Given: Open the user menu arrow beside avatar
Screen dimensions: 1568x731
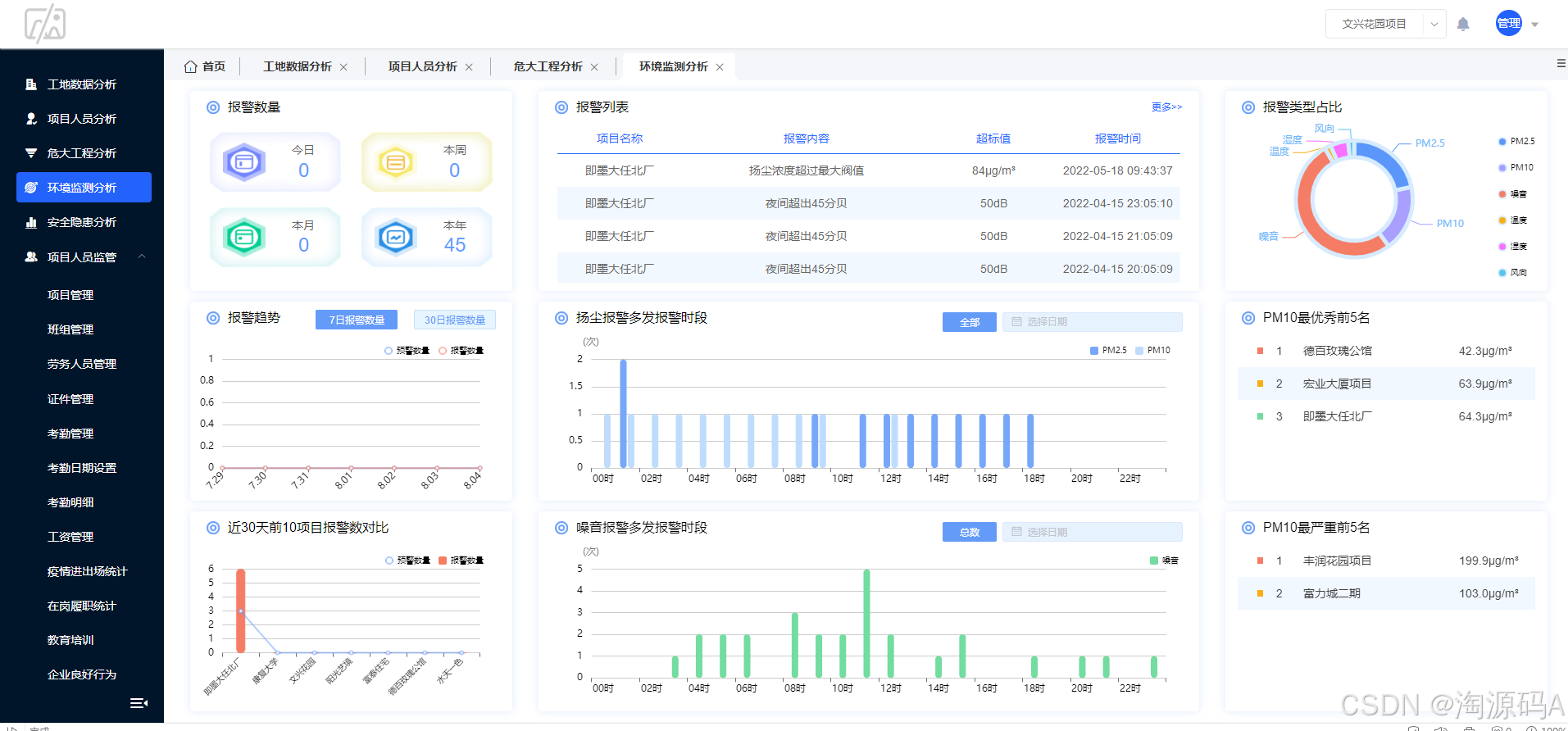Looking at the screenshot, I should pos(1535,25).
